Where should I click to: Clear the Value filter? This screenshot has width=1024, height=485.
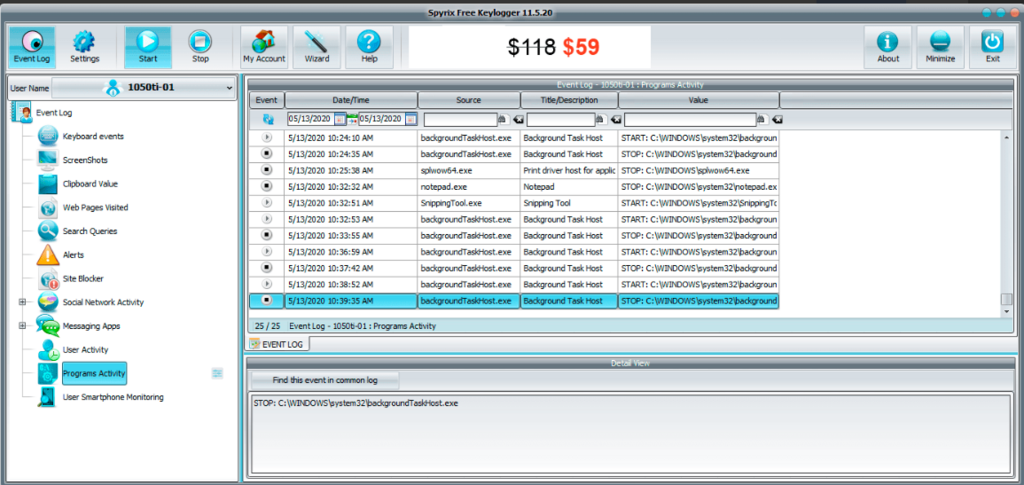(777, 119)
